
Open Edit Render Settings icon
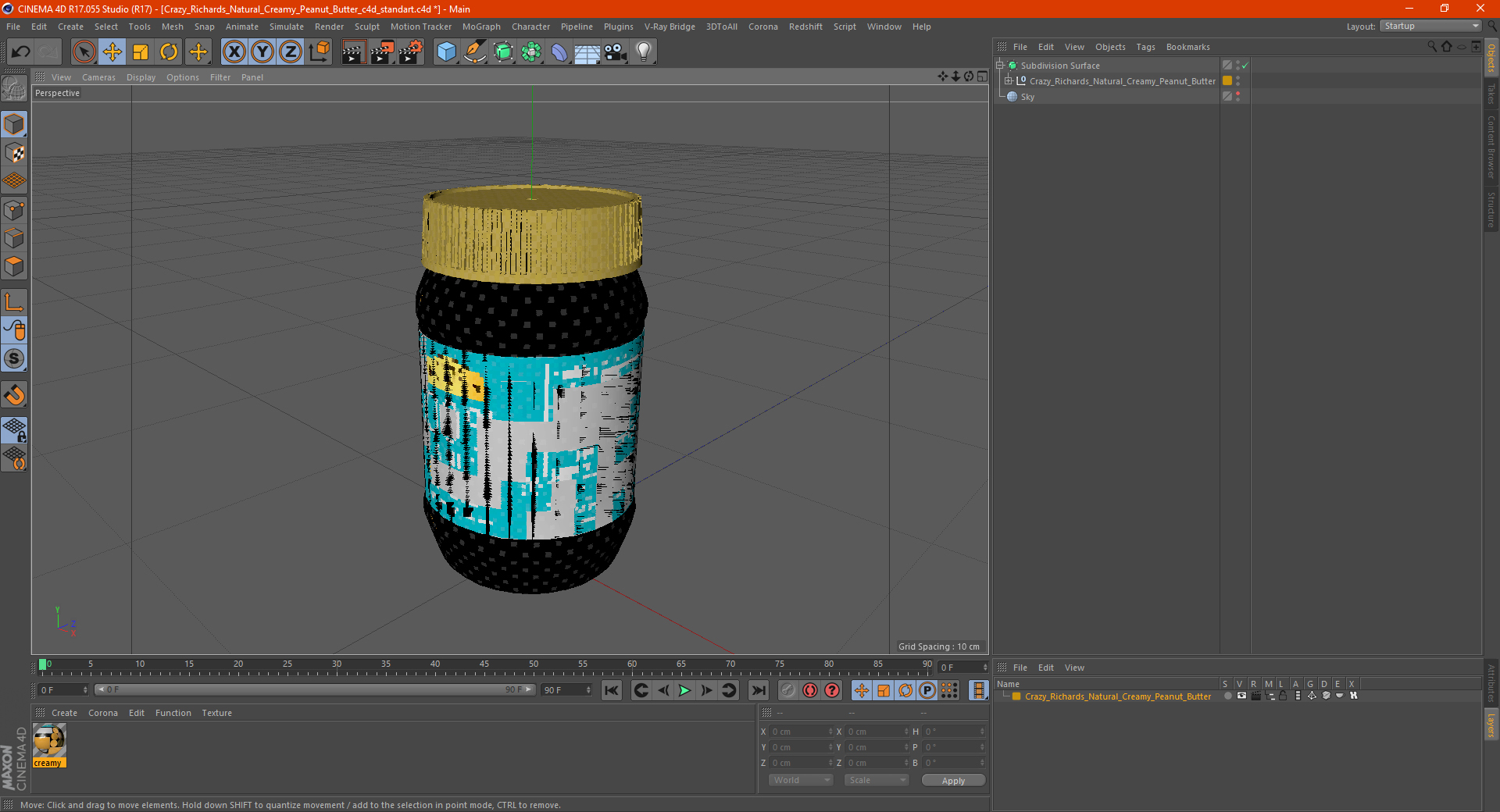point(411,52)
